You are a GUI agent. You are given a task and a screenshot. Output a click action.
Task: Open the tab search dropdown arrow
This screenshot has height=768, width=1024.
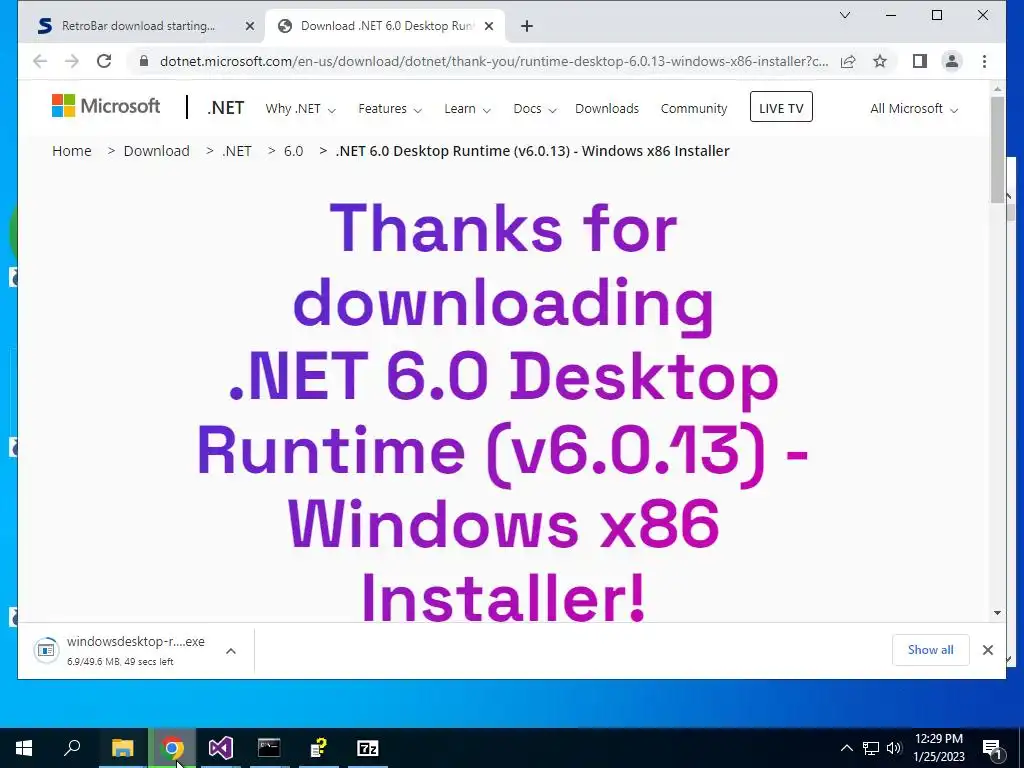pyautogui.click(x=844, y=15)
